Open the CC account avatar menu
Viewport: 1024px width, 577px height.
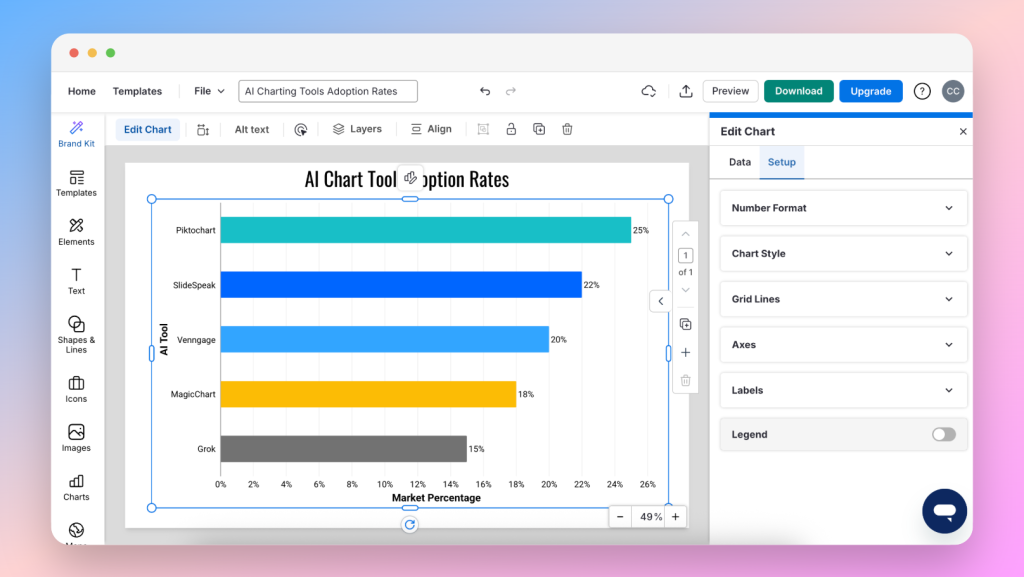953,91
